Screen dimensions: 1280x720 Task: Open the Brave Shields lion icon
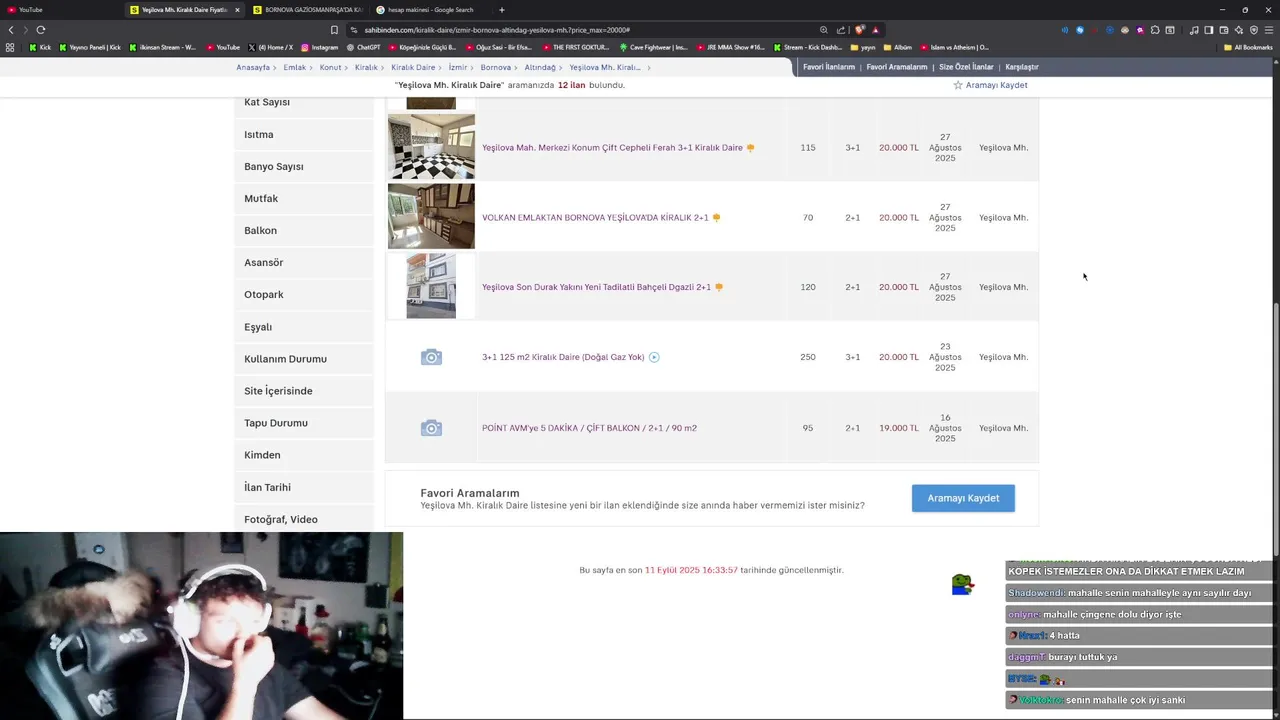click(x=859, y=30)
